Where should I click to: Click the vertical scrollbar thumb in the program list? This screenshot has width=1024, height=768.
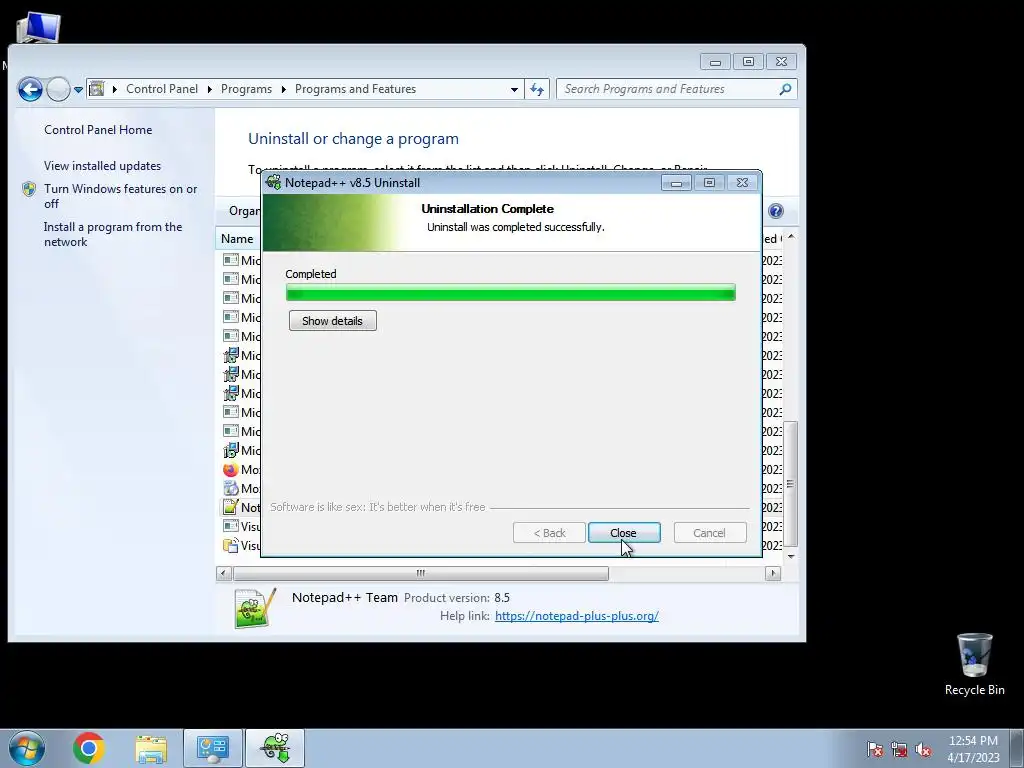790,484
